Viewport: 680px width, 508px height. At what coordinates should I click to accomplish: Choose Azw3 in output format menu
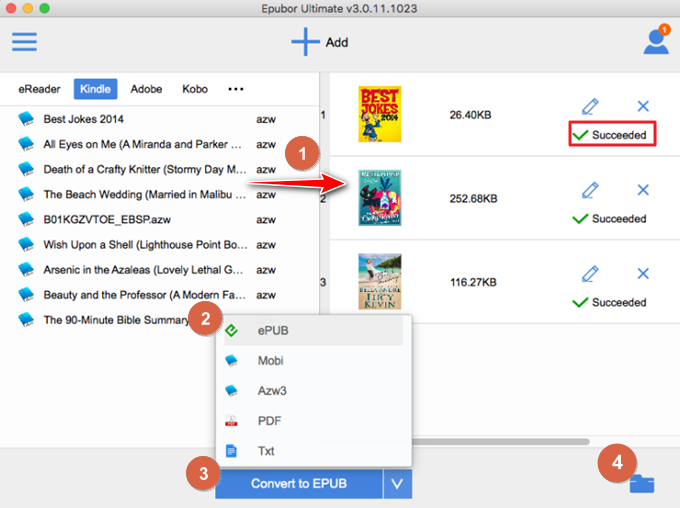pos(314,391)
